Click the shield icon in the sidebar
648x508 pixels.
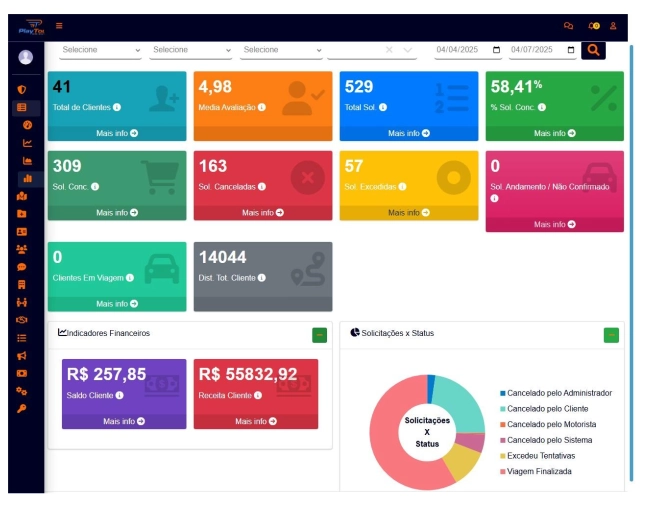point(22,90)
